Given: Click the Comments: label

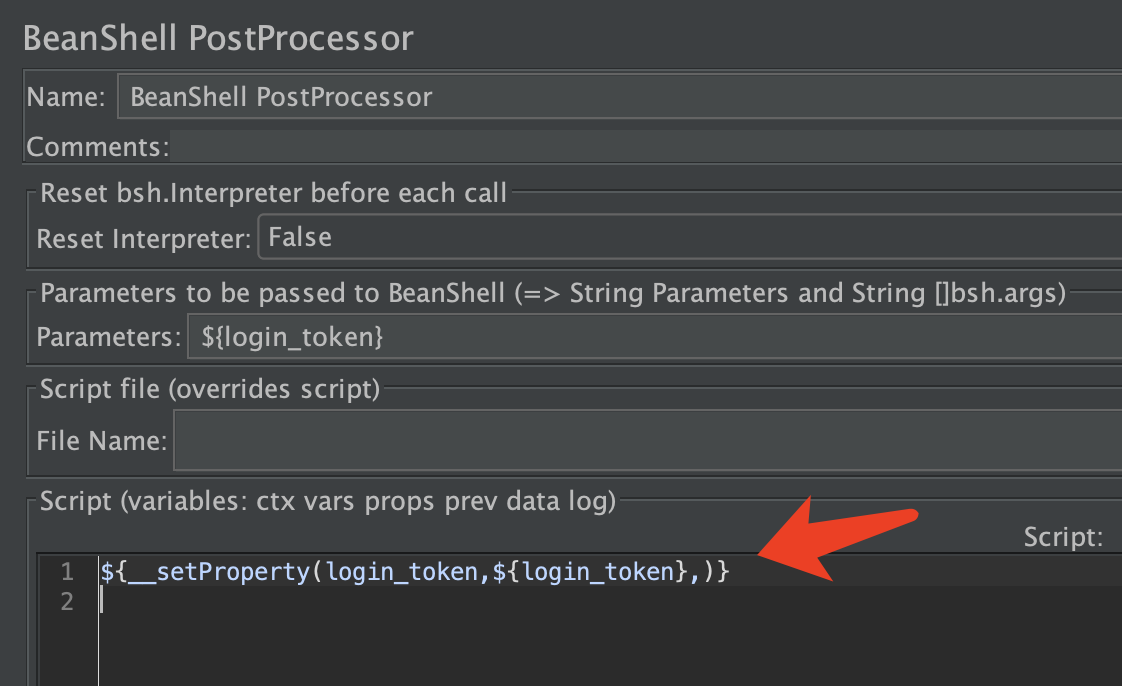Looking at the screenshot, I should point(97,147).
